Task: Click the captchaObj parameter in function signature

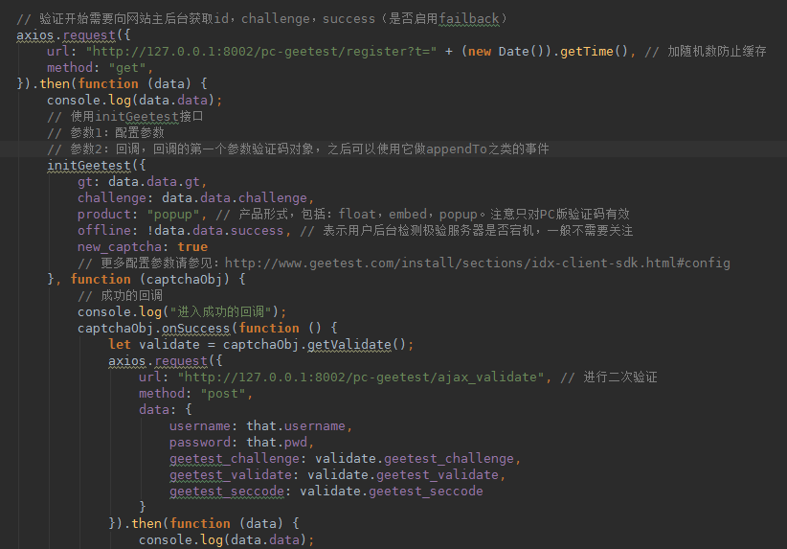Action: (184, 280)
